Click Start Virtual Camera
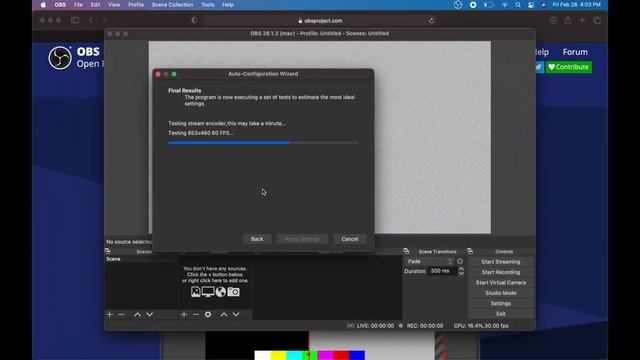The width and height of the screenshot is (640, 360). tap(501, 282)
